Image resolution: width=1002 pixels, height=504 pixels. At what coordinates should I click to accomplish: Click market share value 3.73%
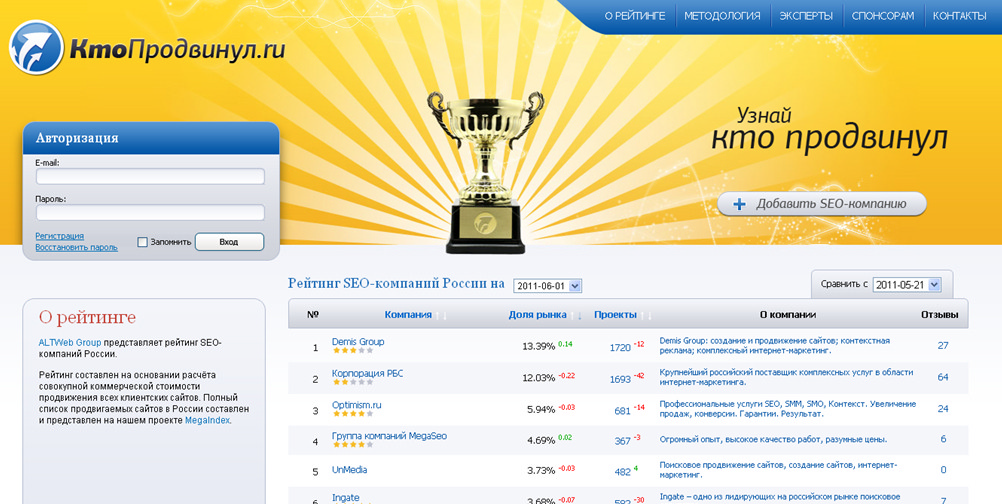[x=541, y=470]
